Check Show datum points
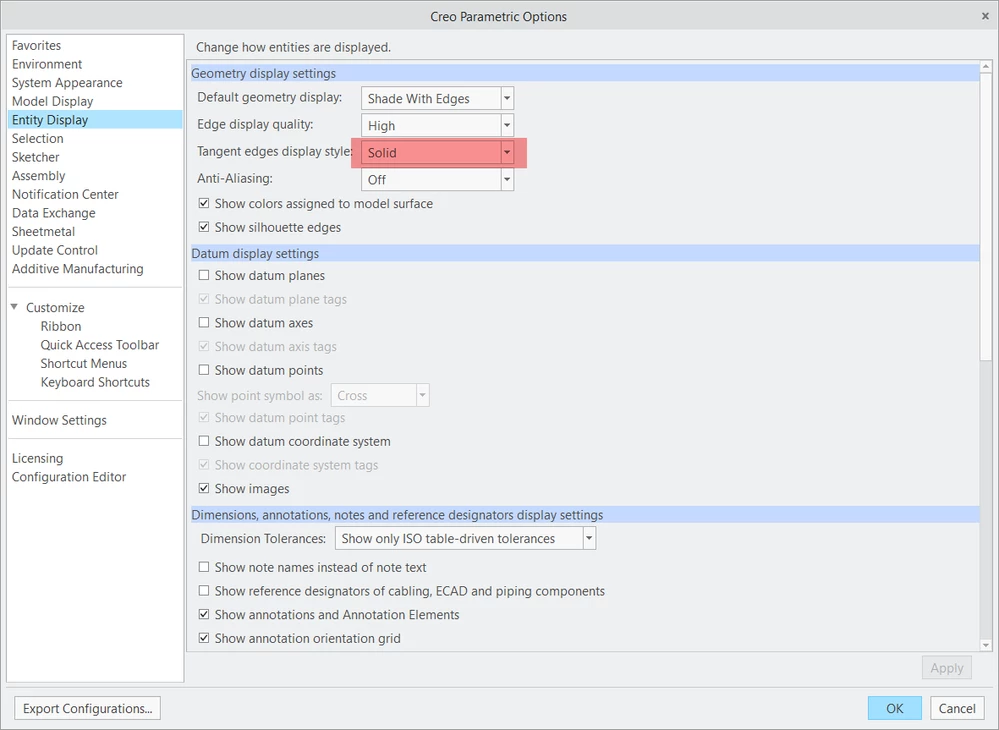Image resolution: width=999 pixels, height=730 pixels. (x=204, y=370)
